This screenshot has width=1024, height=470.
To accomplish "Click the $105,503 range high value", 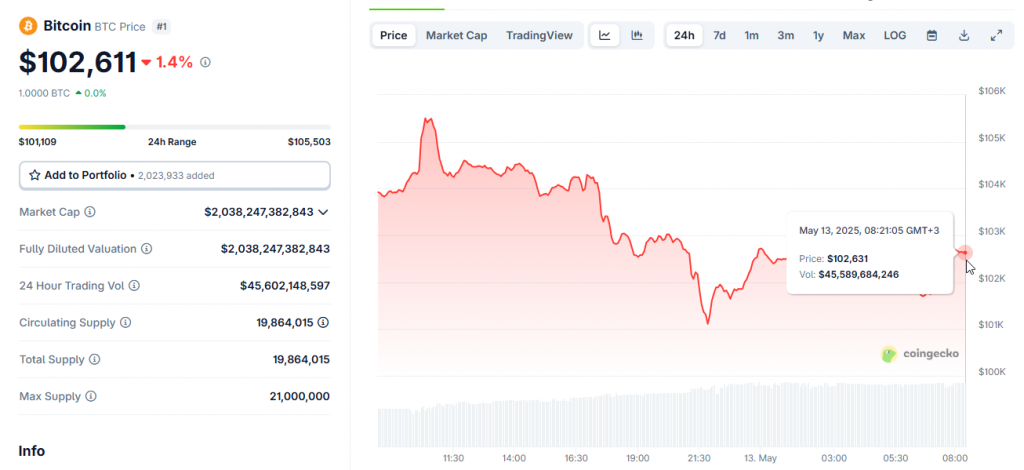I will [309, 142].
